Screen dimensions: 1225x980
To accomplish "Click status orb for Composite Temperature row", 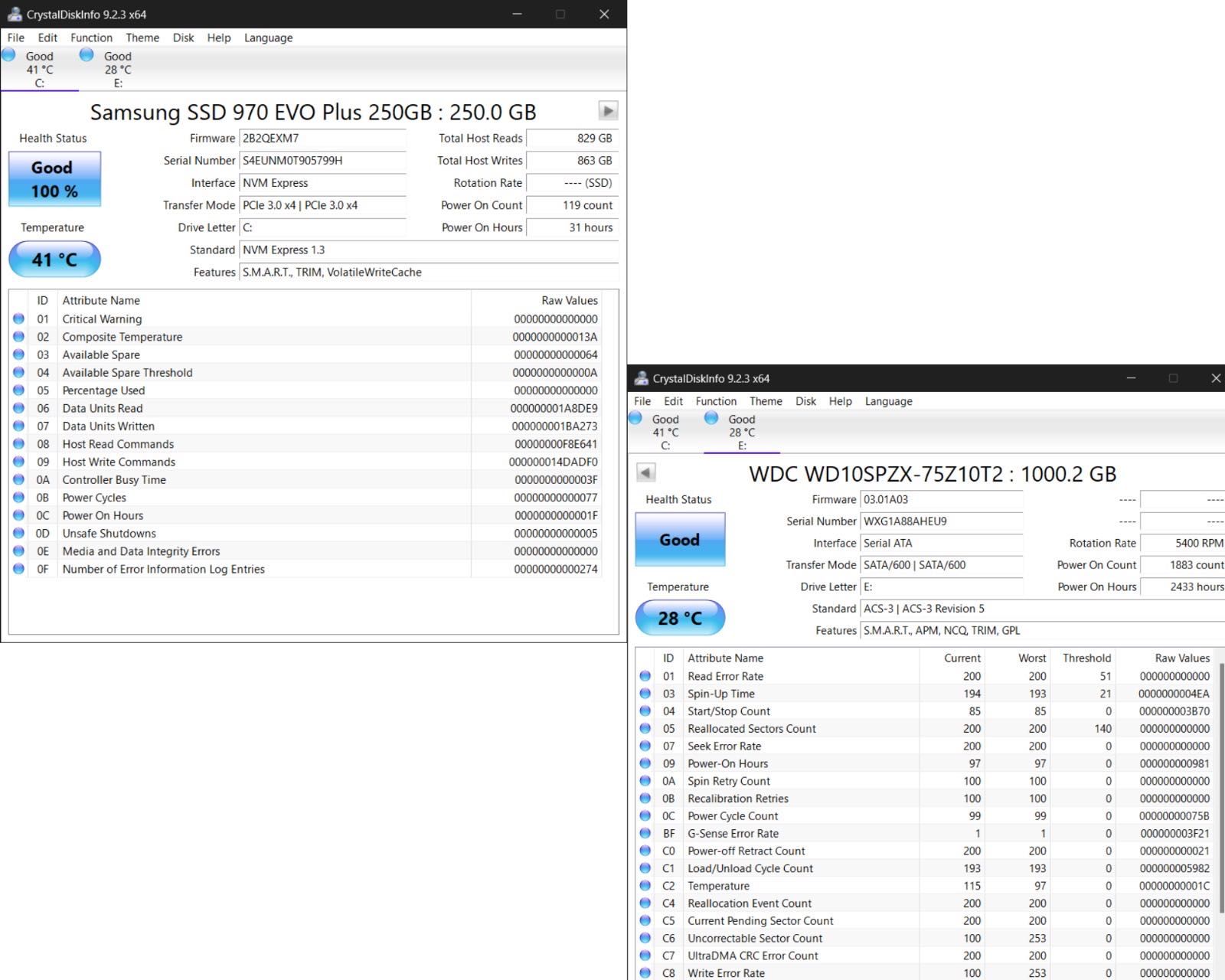I will tap(19, 336).
